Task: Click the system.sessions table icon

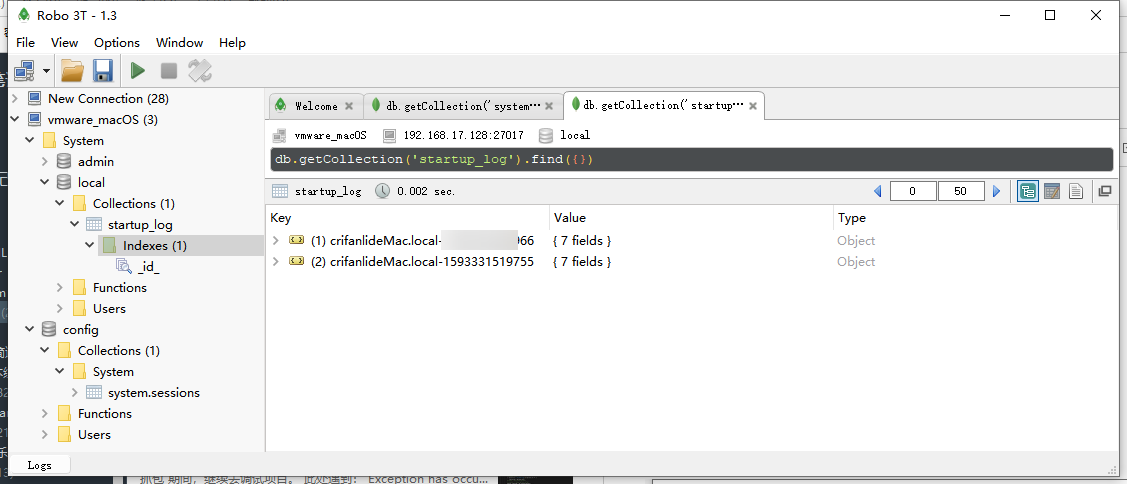Action: [93, 393]
